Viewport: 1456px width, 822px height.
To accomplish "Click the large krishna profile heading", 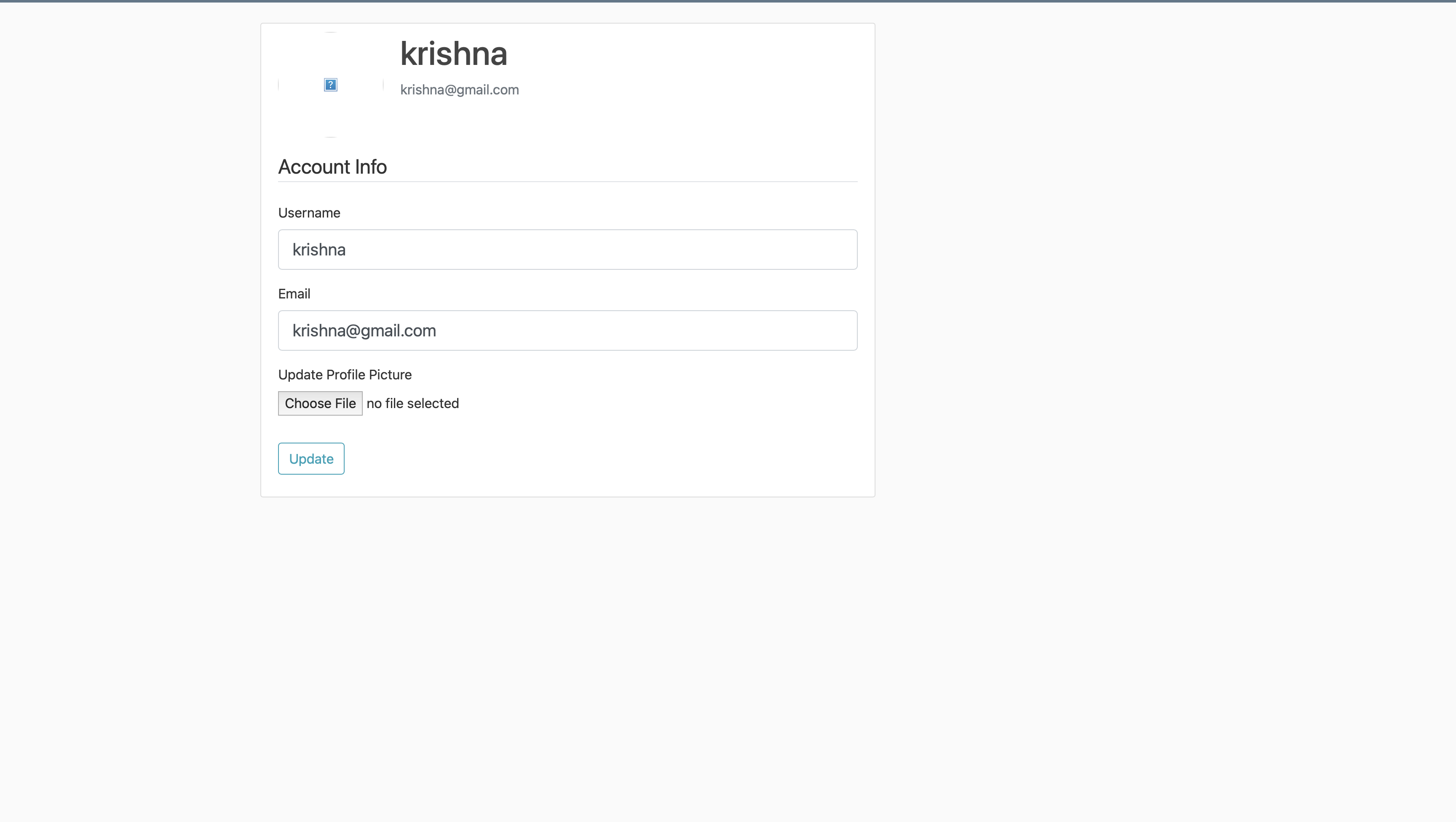I will (x=453, y=54).
